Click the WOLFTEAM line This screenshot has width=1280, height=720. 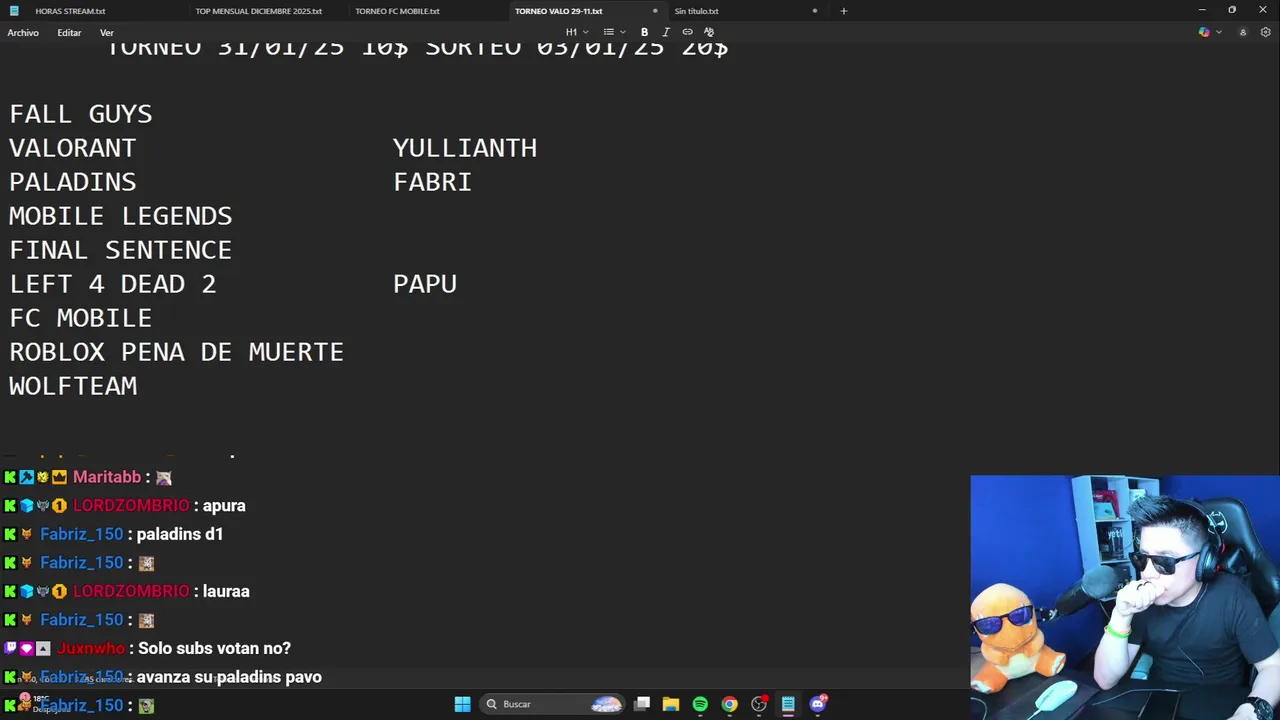(x=73, y=386)
